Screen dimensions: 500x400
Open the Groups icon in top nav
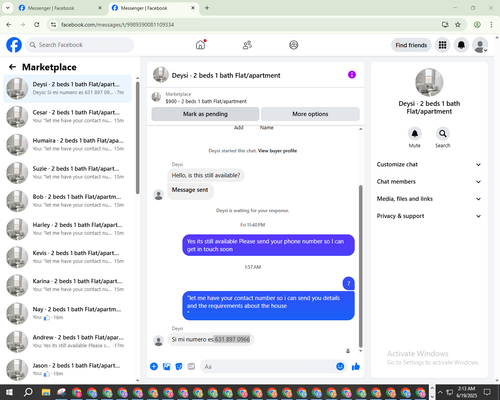tap(294, 45)
